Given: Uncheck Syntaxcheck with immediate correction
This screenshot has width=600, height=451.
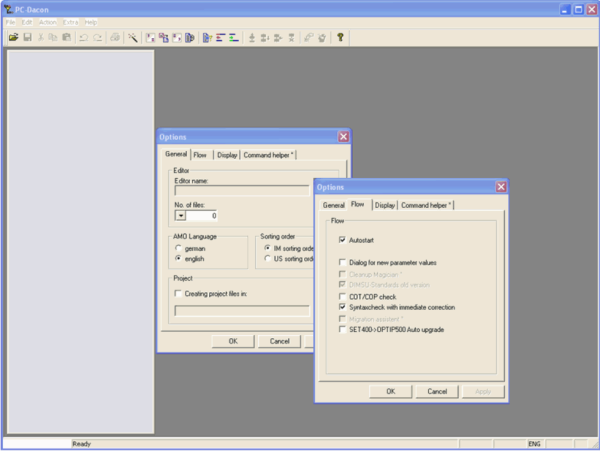Looking at the screenshot, I should click(x=343, y=307).
